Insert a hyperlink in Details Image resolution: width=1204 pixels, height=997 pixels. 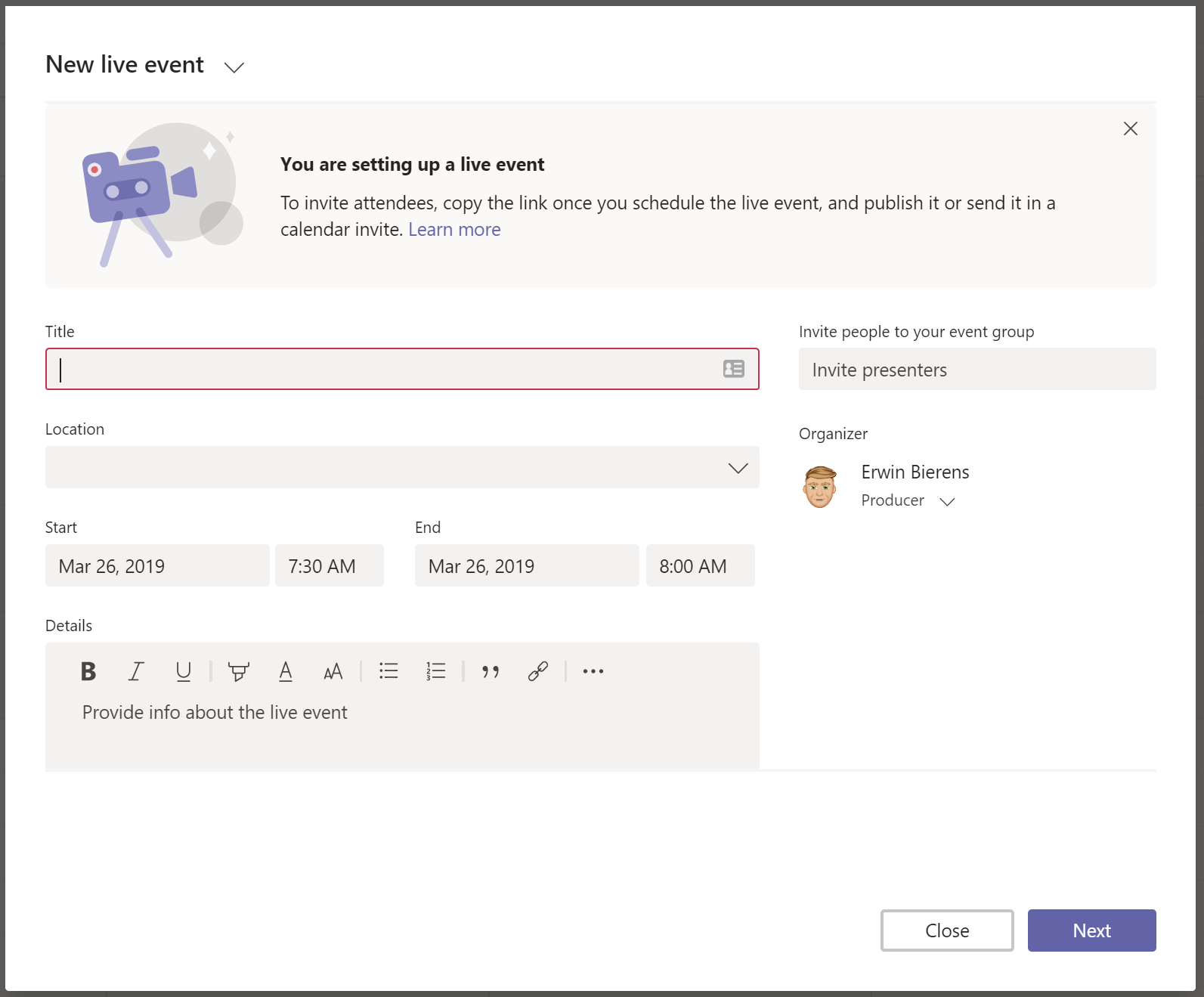(x=538, y=671)
